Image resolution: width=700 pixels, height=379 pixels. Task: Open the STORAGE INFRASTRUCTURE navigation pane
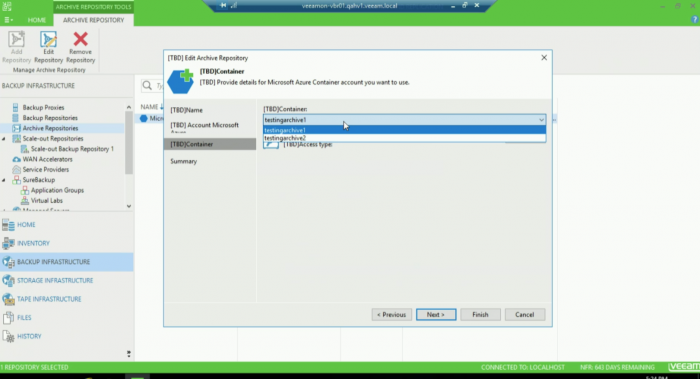tap(67, 280)
